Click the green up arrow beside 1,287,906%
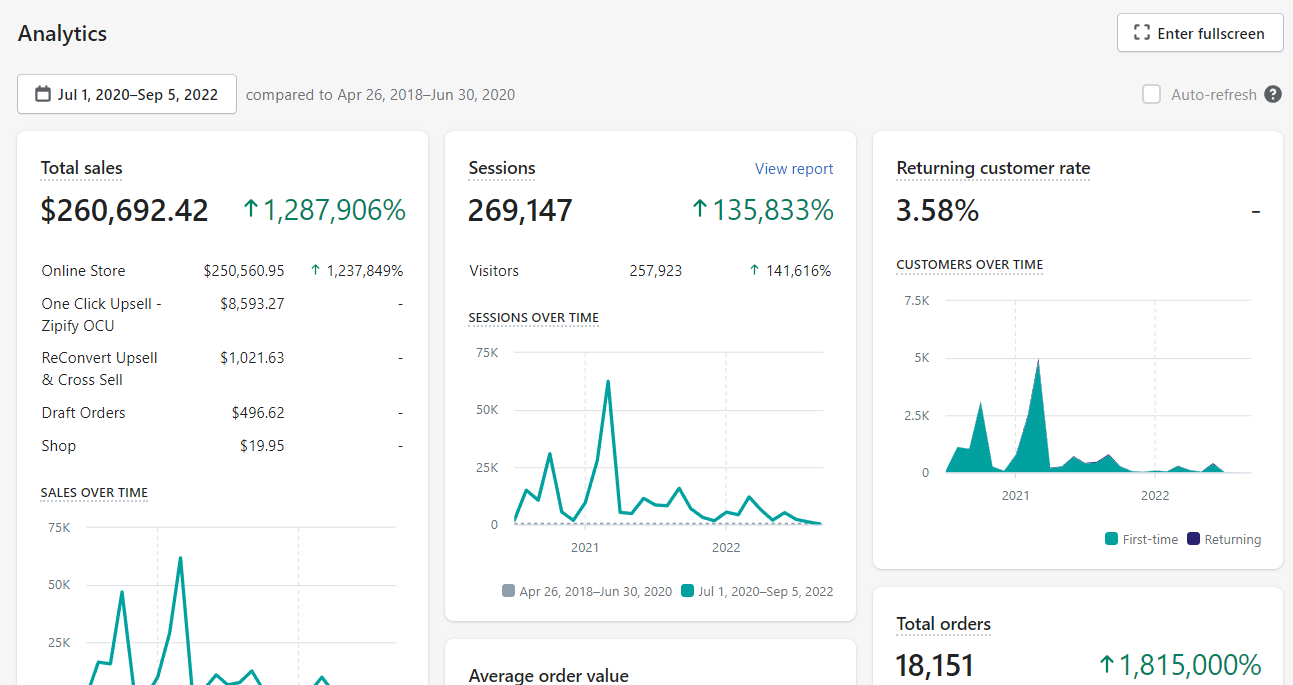 pos(251,209)
